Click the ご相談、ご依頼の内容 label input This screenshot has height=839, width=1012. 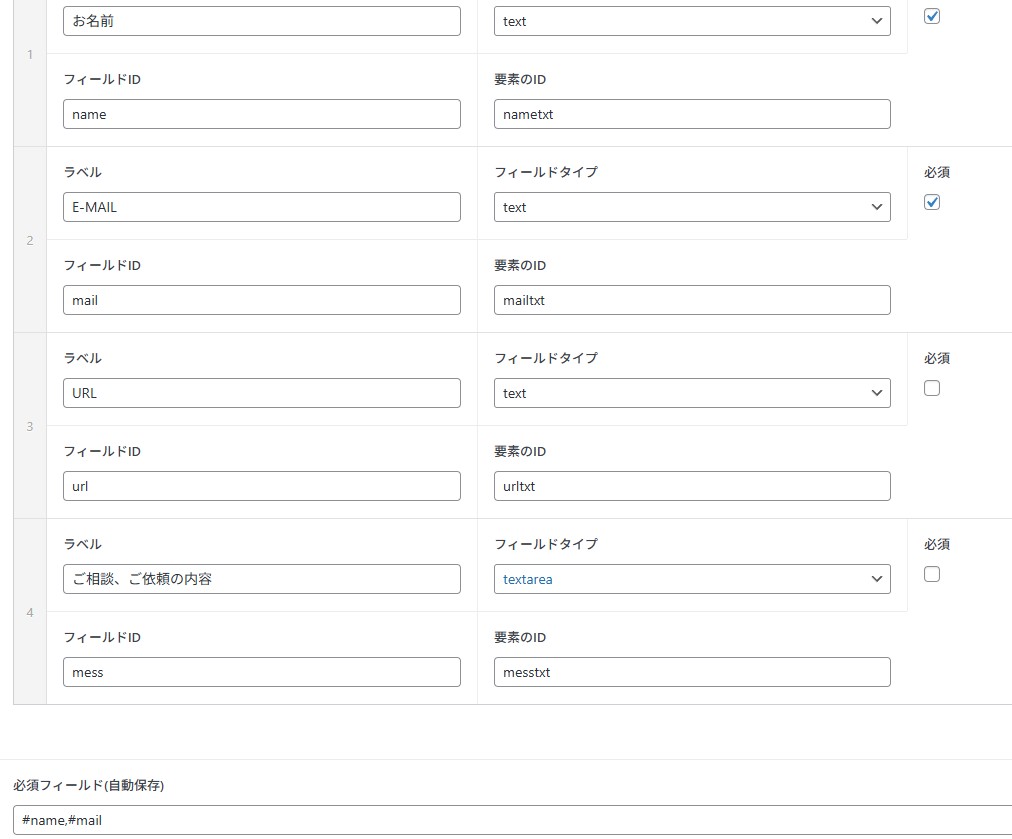(x=261, y=579)
